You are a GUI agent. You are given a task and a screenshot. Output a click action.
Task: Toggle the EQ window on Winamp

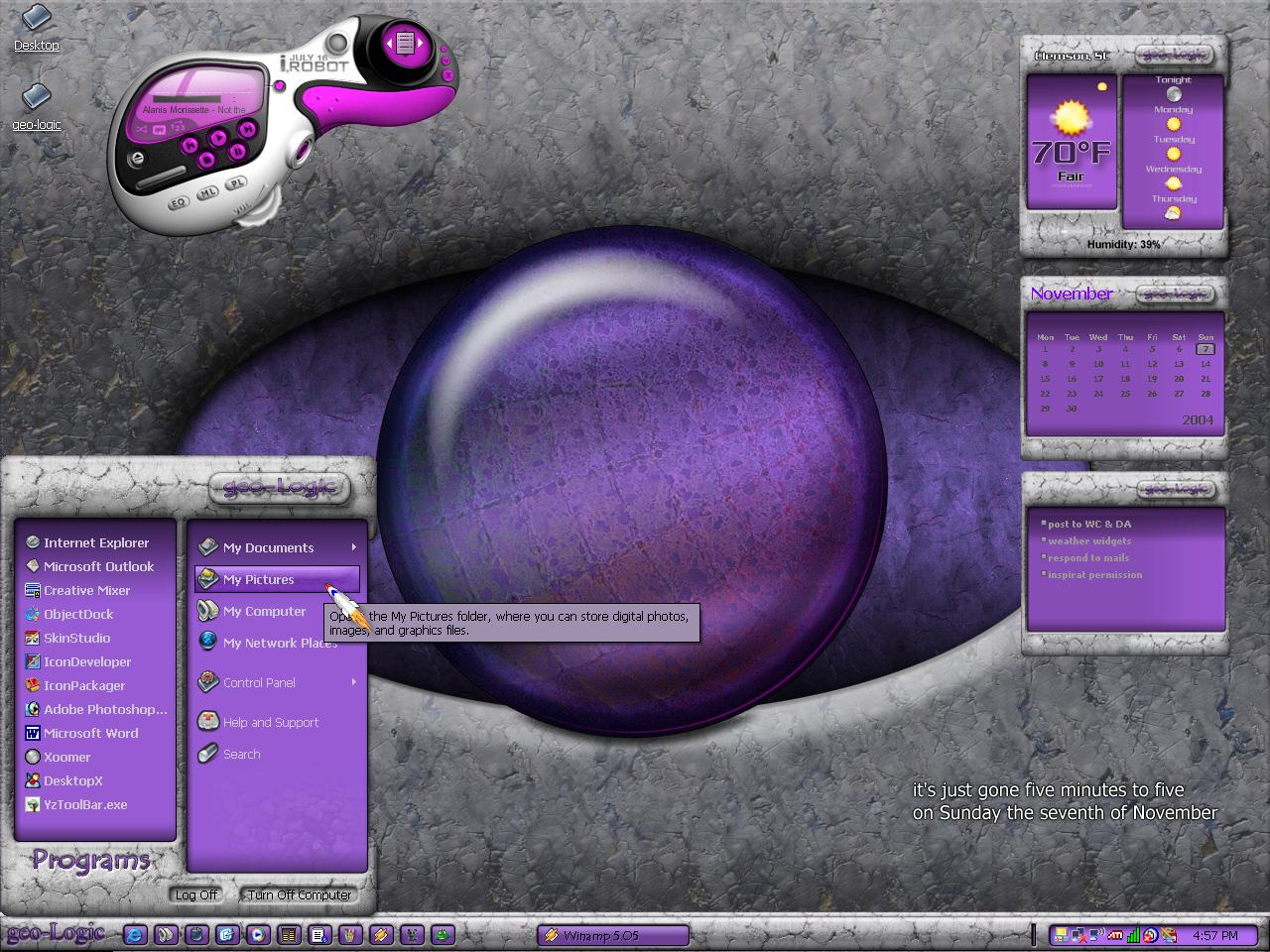179,202
